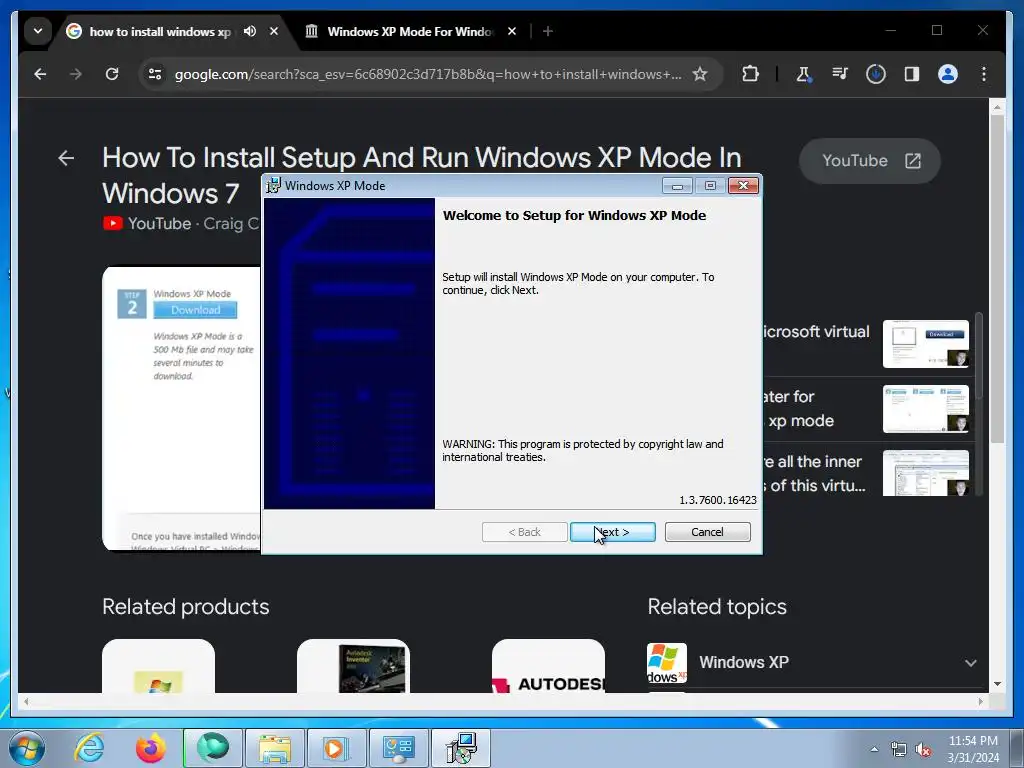Click the google.com URL in the address bar
The width and height of the screenshot is (1024, 768).
[x=428, y=74]
